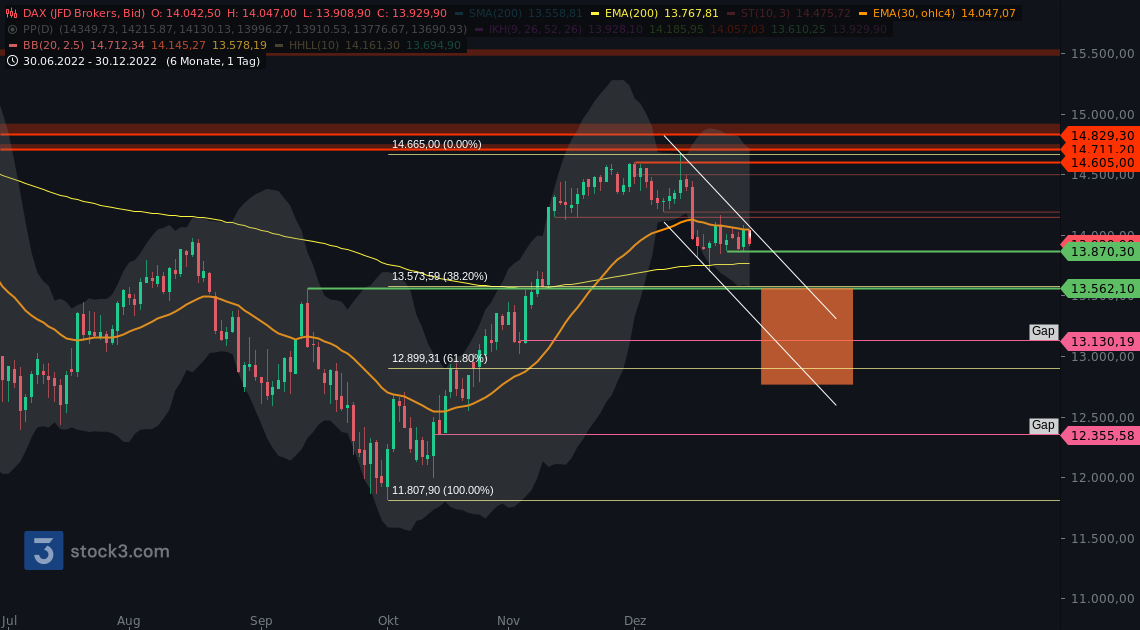Click the BB upper band value 14.712,34
1140x630 pixels.
[x=117, y=45]
